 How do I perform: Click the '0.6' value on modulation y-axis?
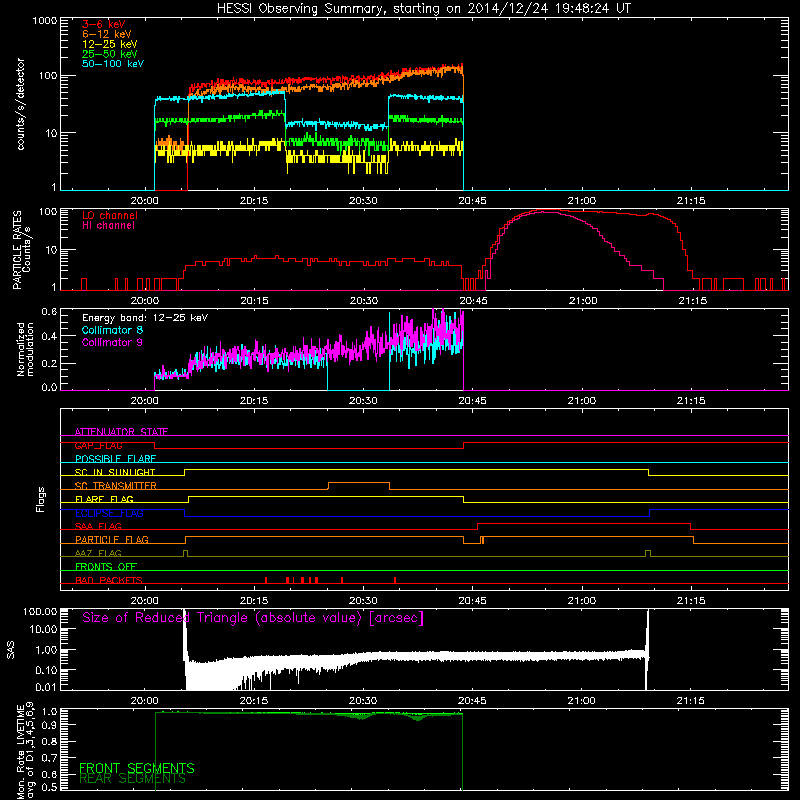pos(49,312)
